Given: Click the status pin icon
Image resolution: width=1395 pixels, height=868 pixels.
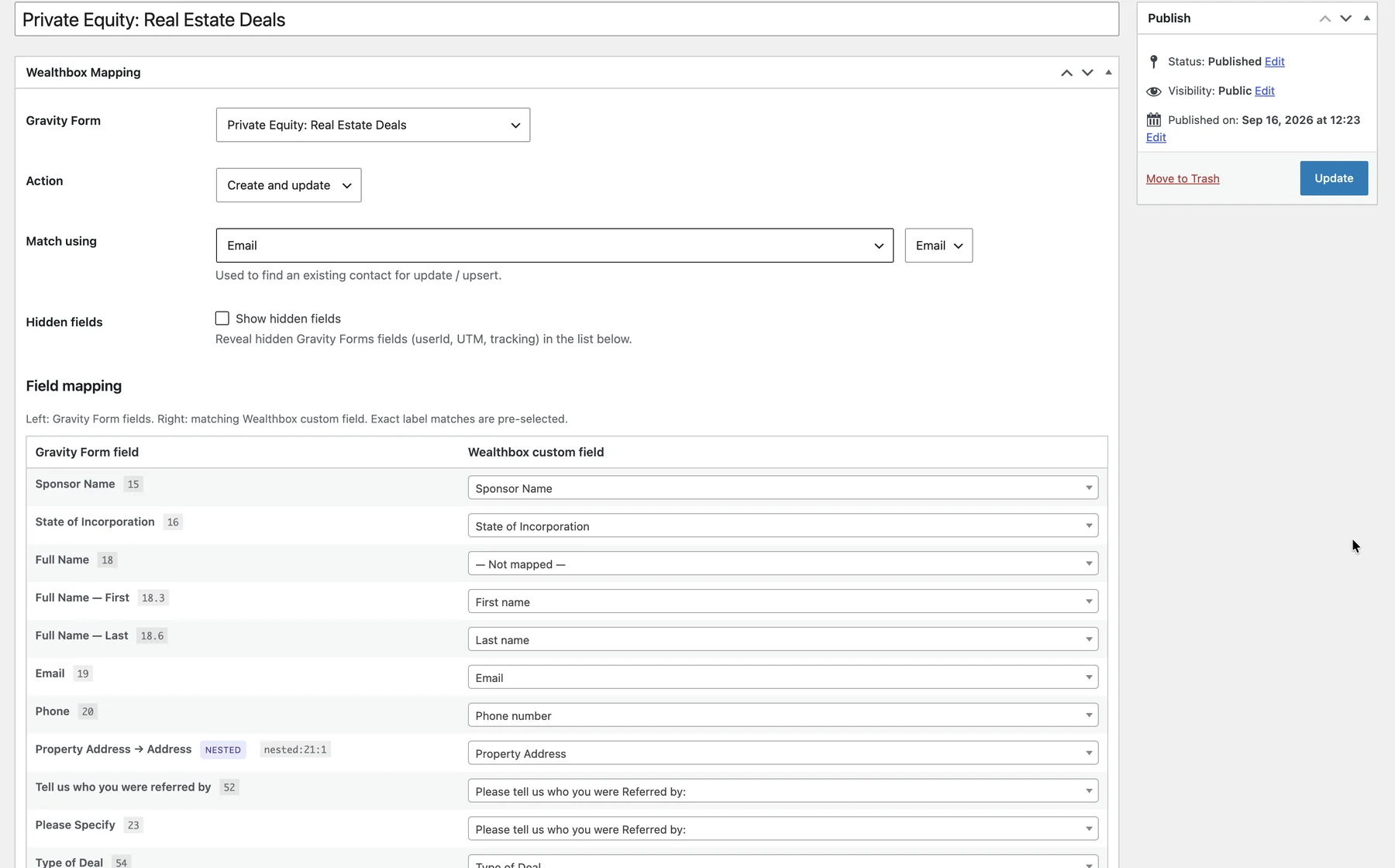Looking at the screenshot, I should [1153, 62].
